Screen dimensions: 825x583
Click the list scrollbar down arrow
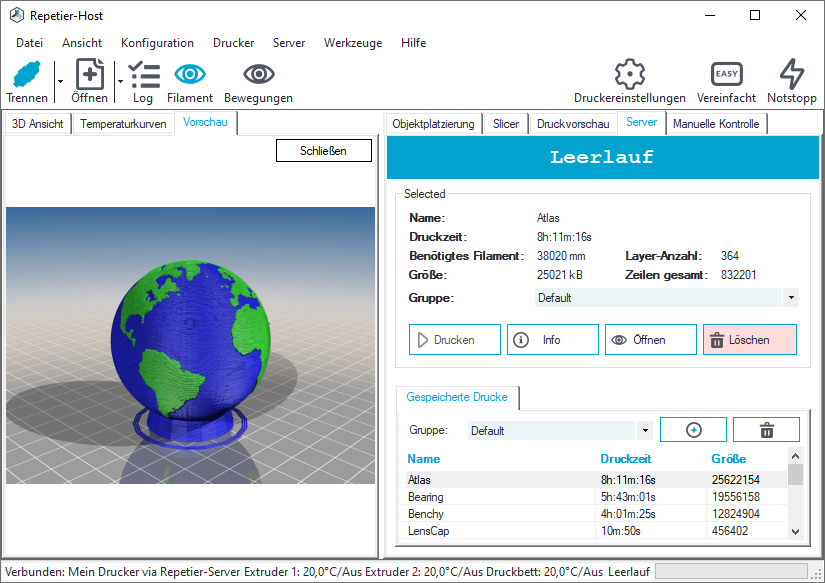(796, 531)
